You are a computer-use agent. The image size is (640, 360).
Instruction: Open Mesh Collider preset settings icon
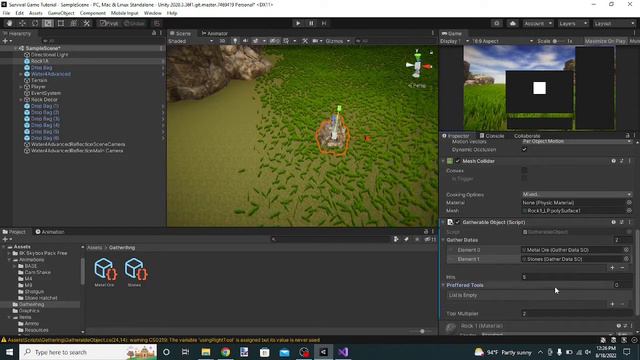point(622,161)
